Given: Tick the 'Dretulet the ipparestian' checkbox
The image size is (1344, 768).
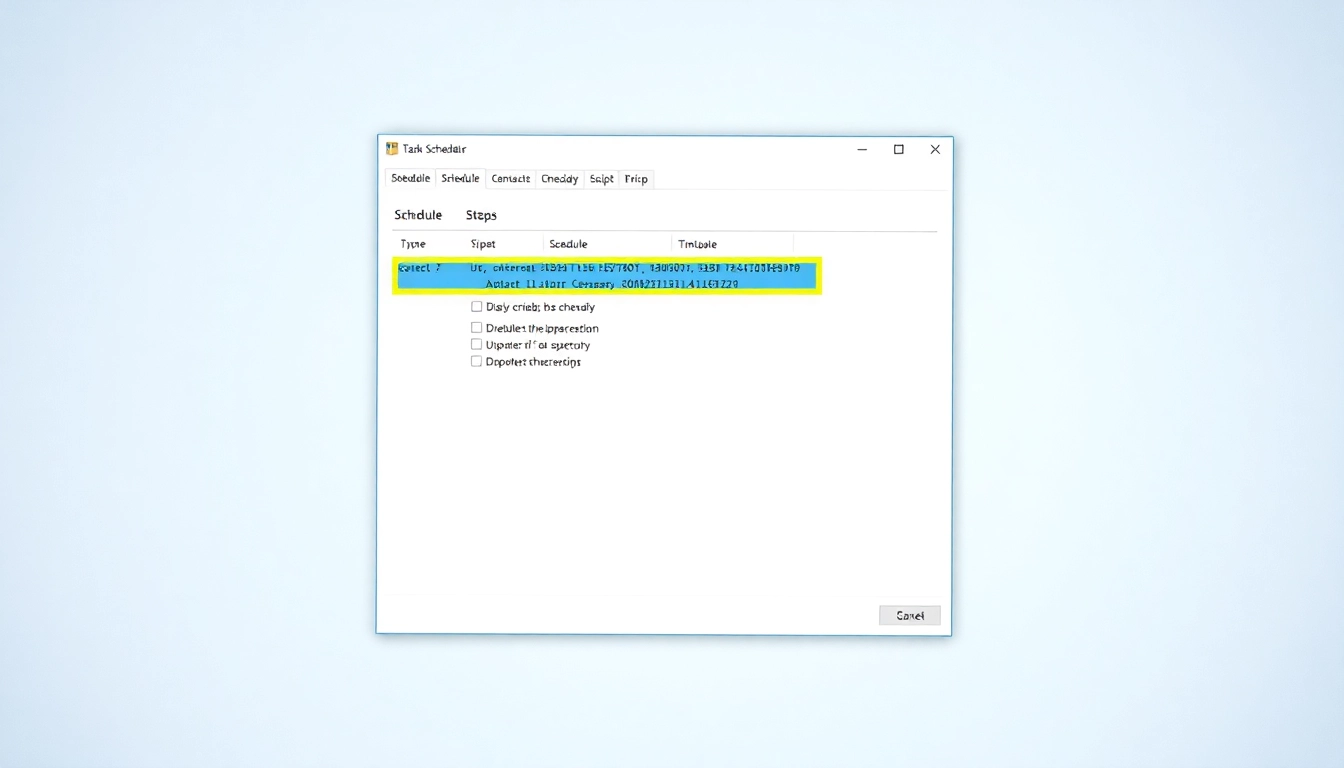Looking at the screenshot, I should tap(477, 328).
